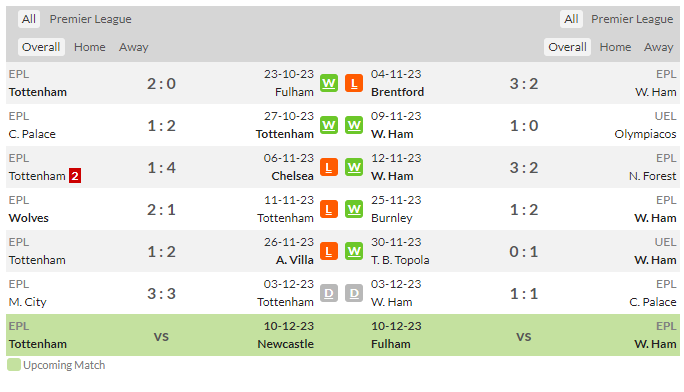Screen dimensions: 684x392
Task: Click the red card 2 icon beside Tottenham
Action: 75,176
